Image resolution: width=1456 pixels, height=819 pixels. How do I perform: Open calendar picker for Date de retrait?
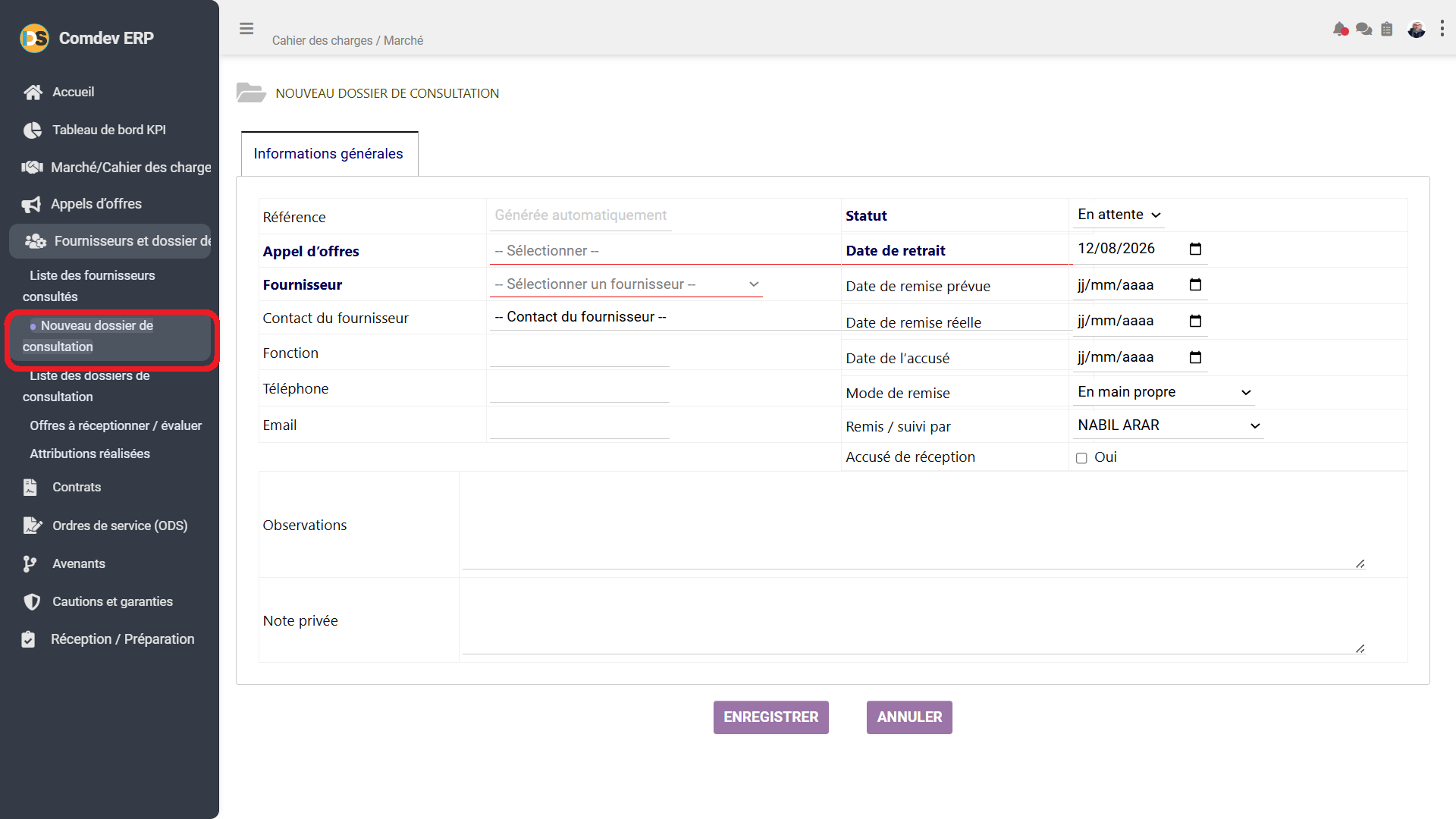(x=1196, y=249)
